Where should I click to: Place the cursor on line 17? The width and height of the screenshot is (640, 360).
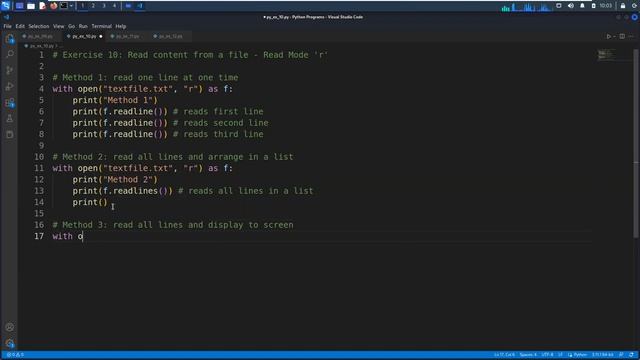pyautogui.click(x=322, y=236)
